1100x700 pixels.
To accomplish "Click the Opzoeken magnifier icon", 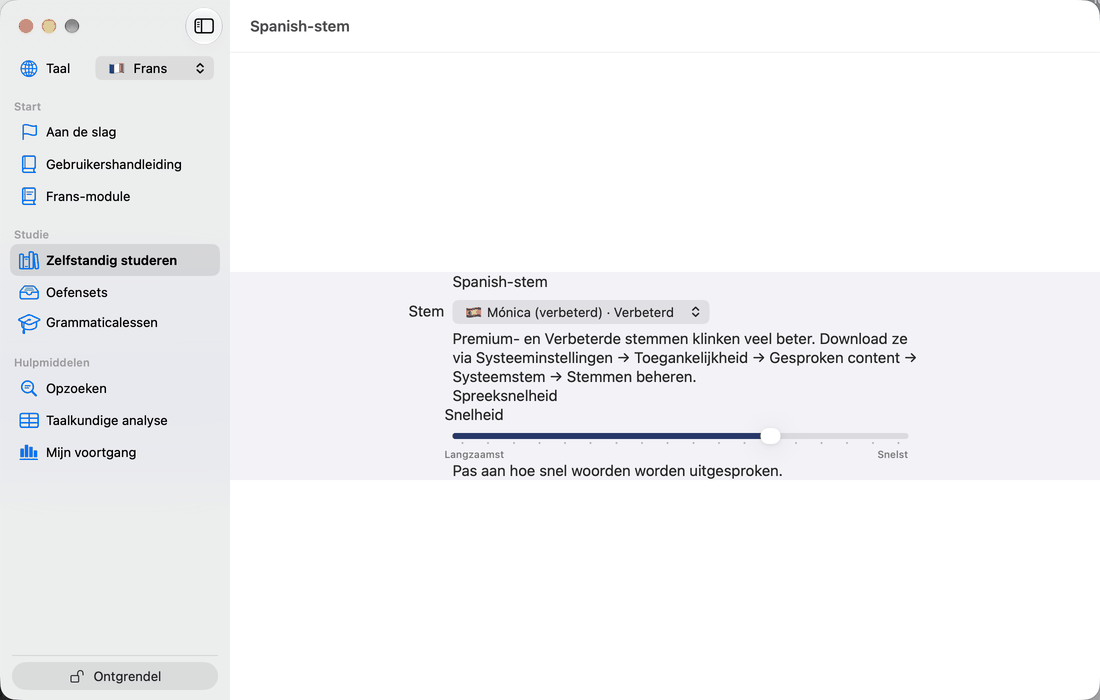I will coord(29,388).
